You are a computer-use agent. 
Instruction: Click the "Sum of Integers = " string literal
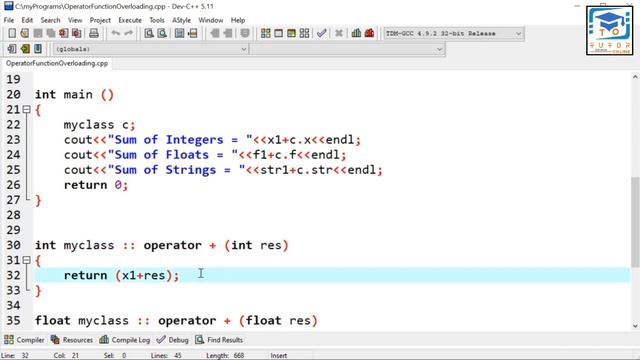pos(180,140)
